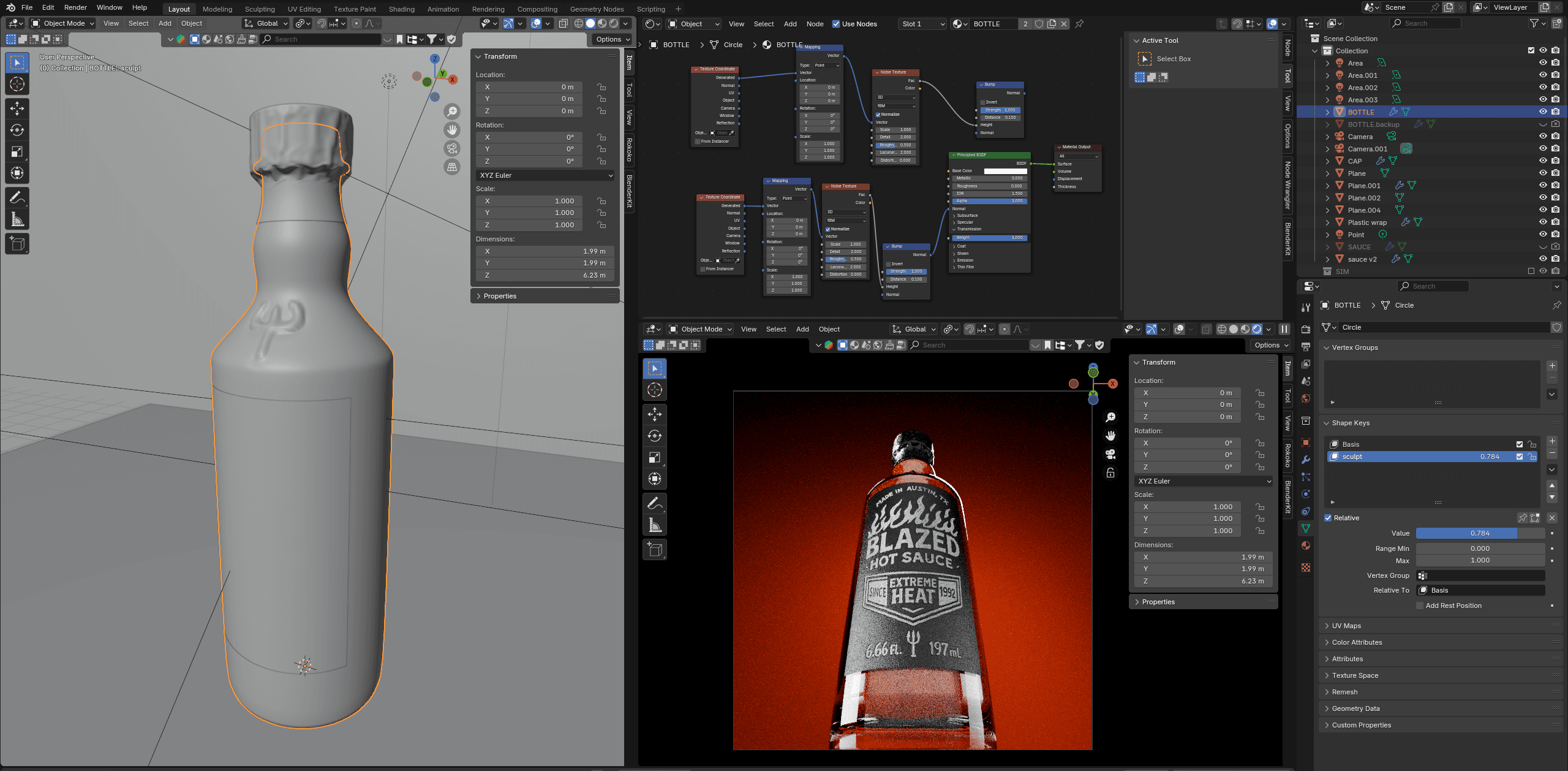
Task: Open the Render properties tab
Action: [1306, 330]
